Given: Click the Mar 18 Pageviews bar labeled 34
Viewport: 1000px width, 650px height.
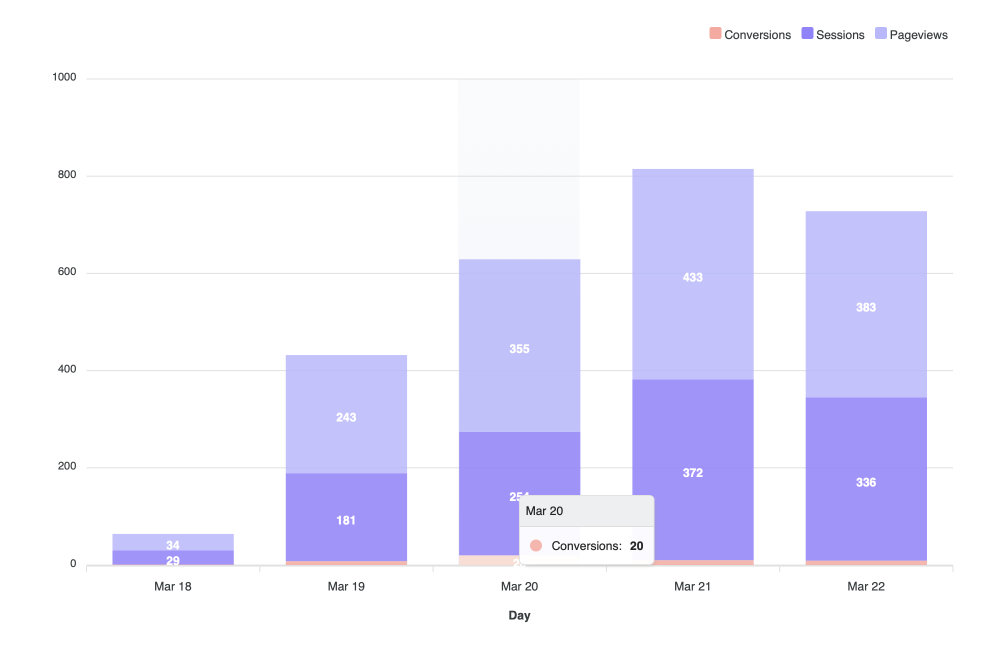Looking at the screenshot, I should (x=173, y=542).
